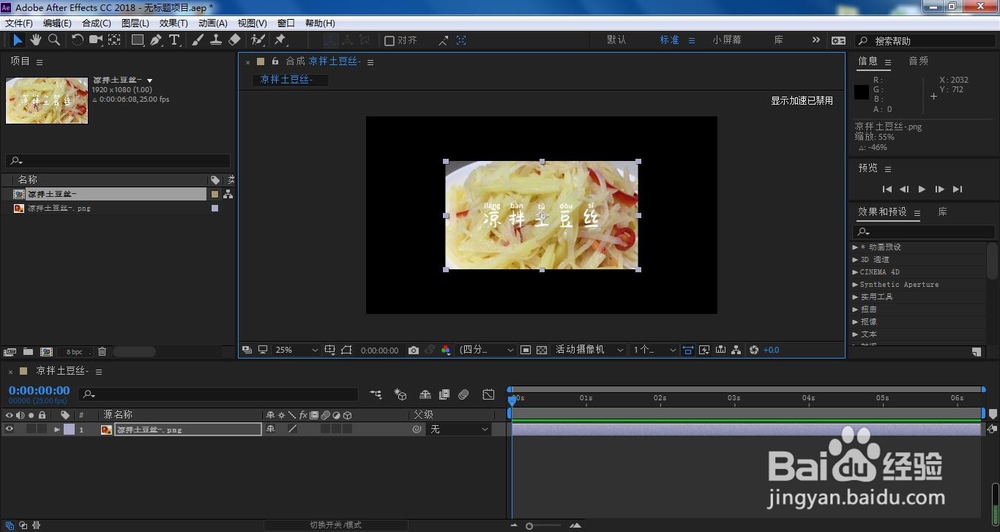Expand layer 1 properties triangle

[57, 429]
